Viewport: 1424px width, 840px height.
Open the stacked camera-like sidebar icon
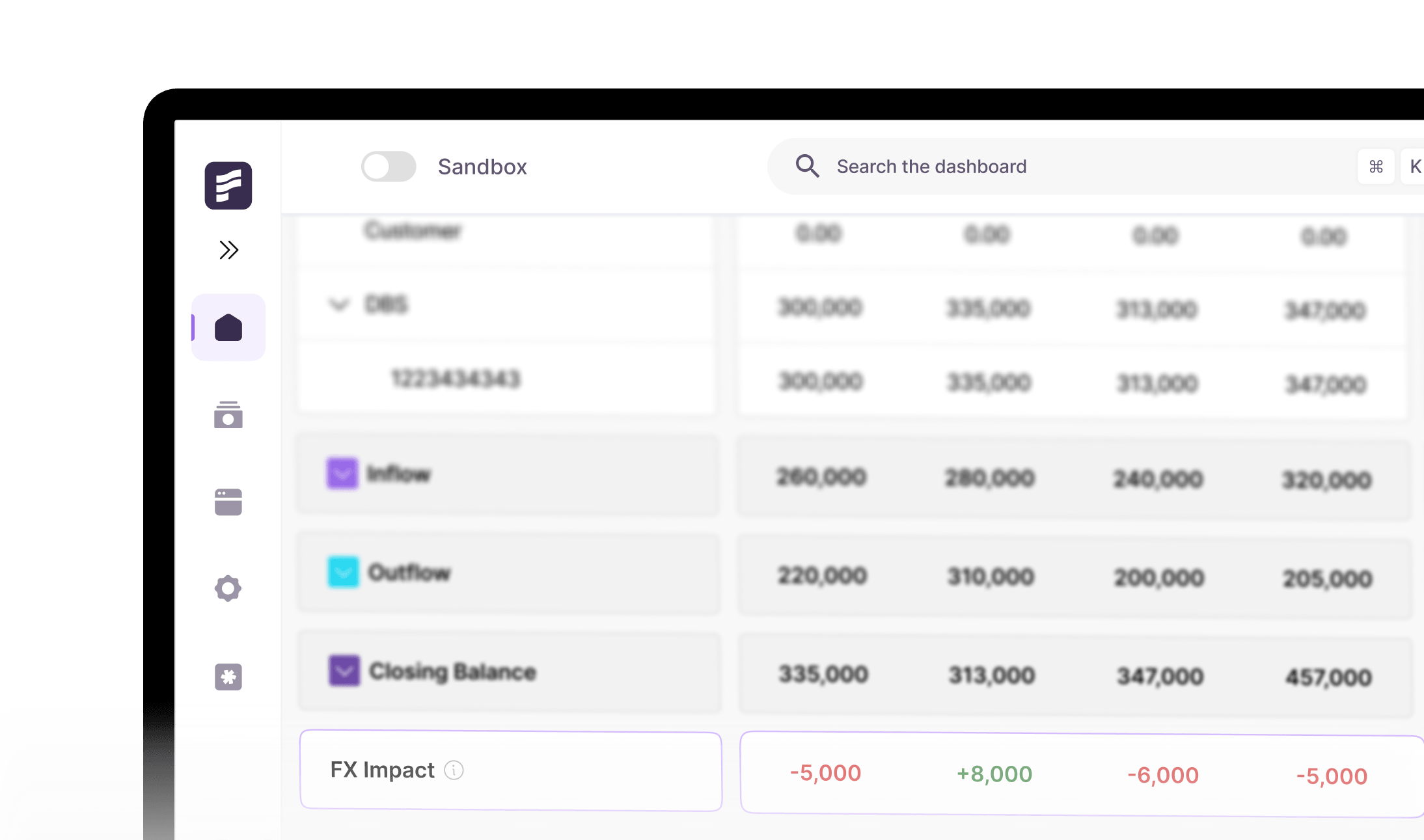click(228, 415)
